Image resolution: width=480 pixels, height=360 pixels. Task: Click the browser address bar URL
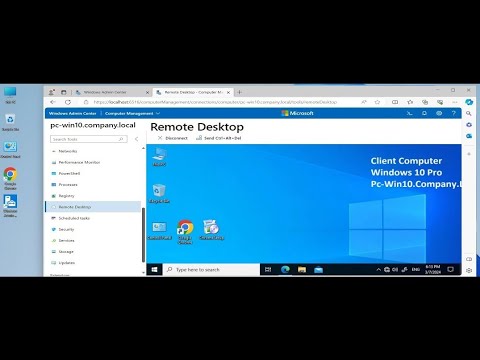click(x=215, y=102)
